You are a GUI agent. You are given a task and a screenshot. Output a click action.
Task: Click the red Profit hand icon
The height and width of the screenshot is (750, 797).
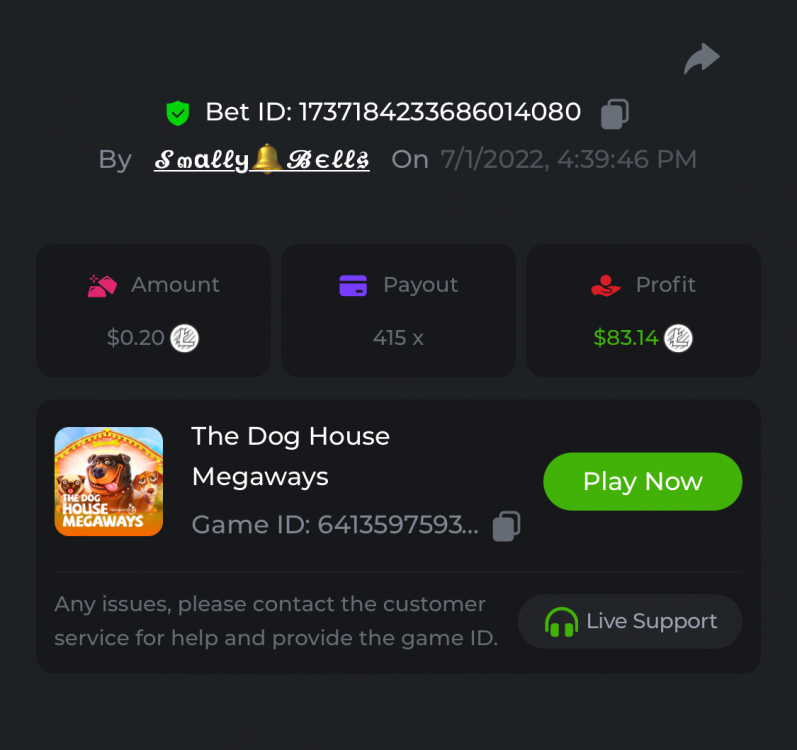606,286
